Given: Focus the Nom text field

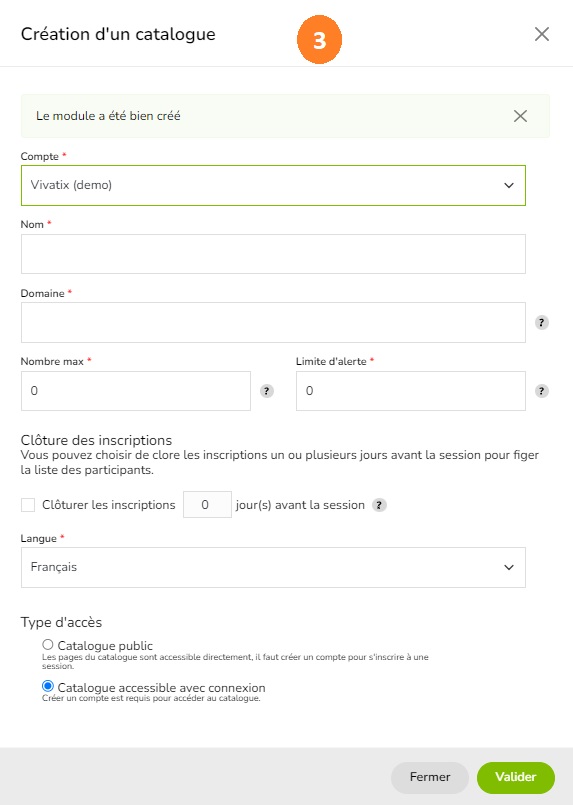Looking at the screenshot, I should [273, 254].
